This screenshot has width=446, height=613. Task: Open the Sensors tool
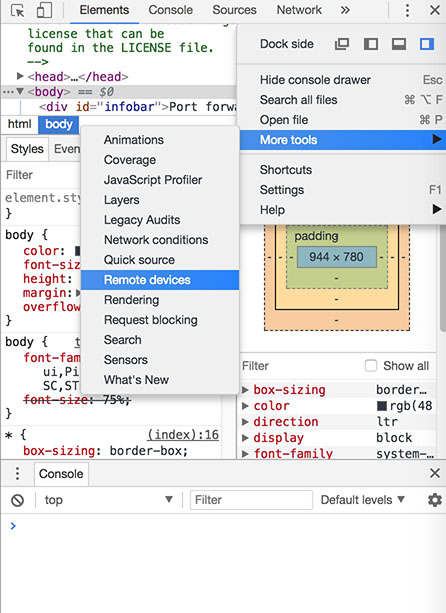[x=160, y=360]
